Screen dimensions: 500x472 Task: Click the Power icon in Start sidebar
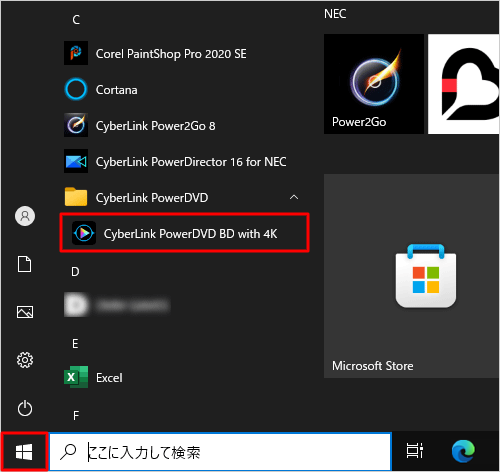[x=25, y=408]
